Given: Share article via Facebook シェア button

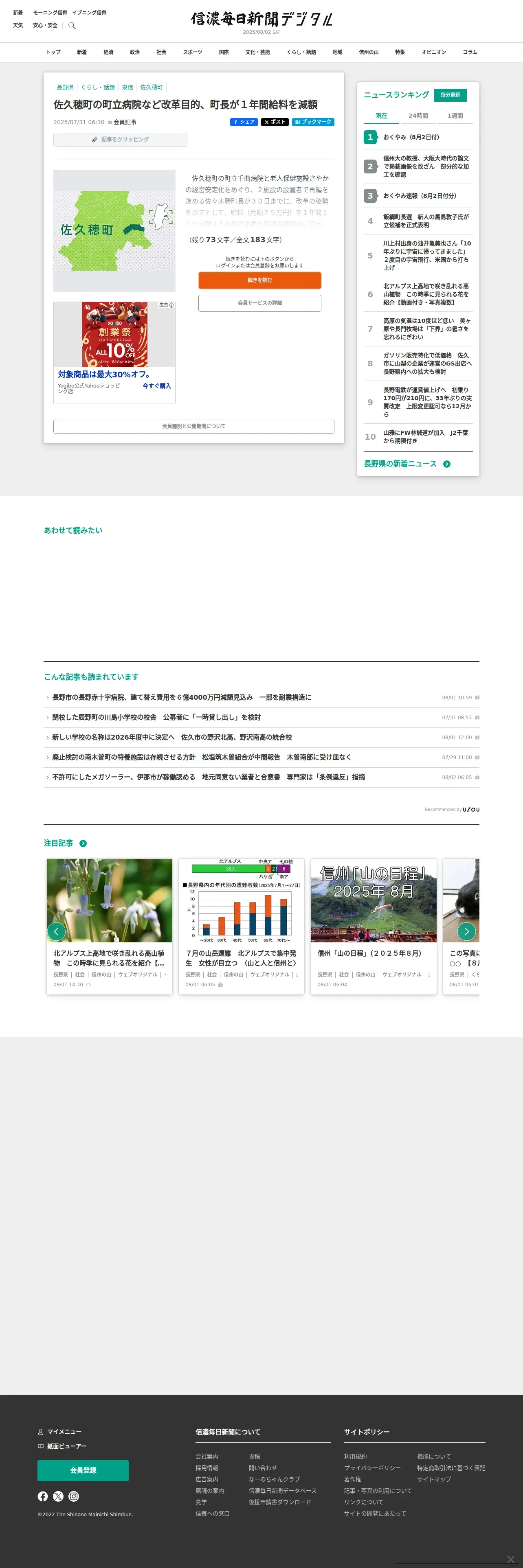Looking at the screenshot, I should coord(244,122).
